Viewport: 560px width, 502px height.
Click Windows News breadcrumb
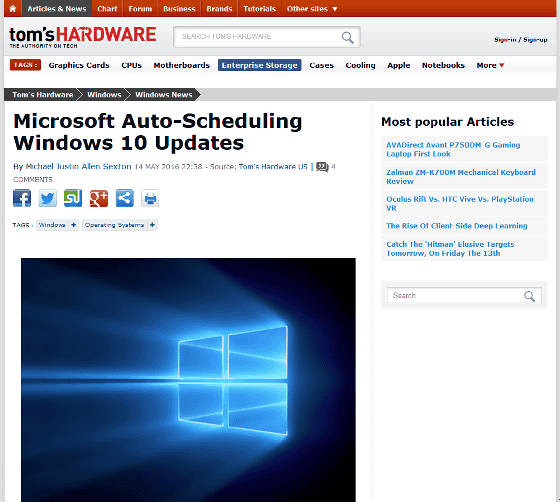coord(164,95)
